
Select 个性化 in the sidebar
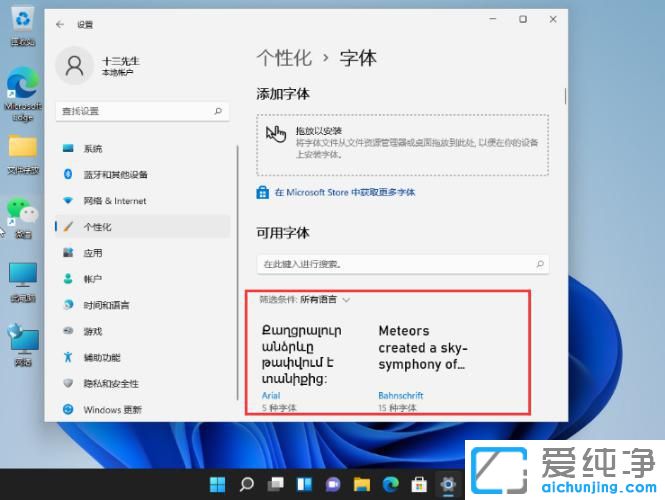click(142, 227)
